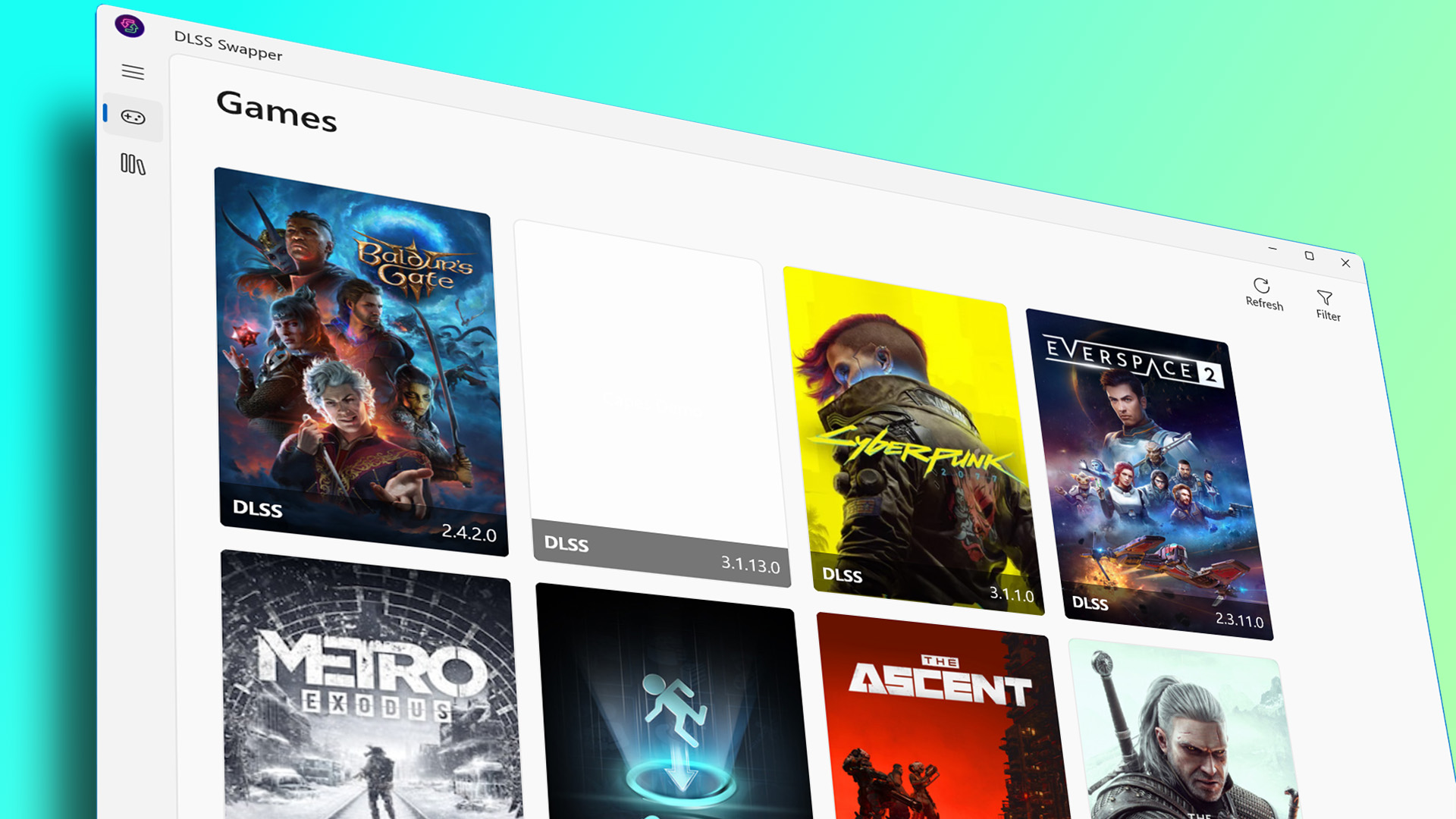Viewport: 1456px width, 819px height.
Task: Click DLSS version 3.1.13.0 label
Action: point(750,564)
